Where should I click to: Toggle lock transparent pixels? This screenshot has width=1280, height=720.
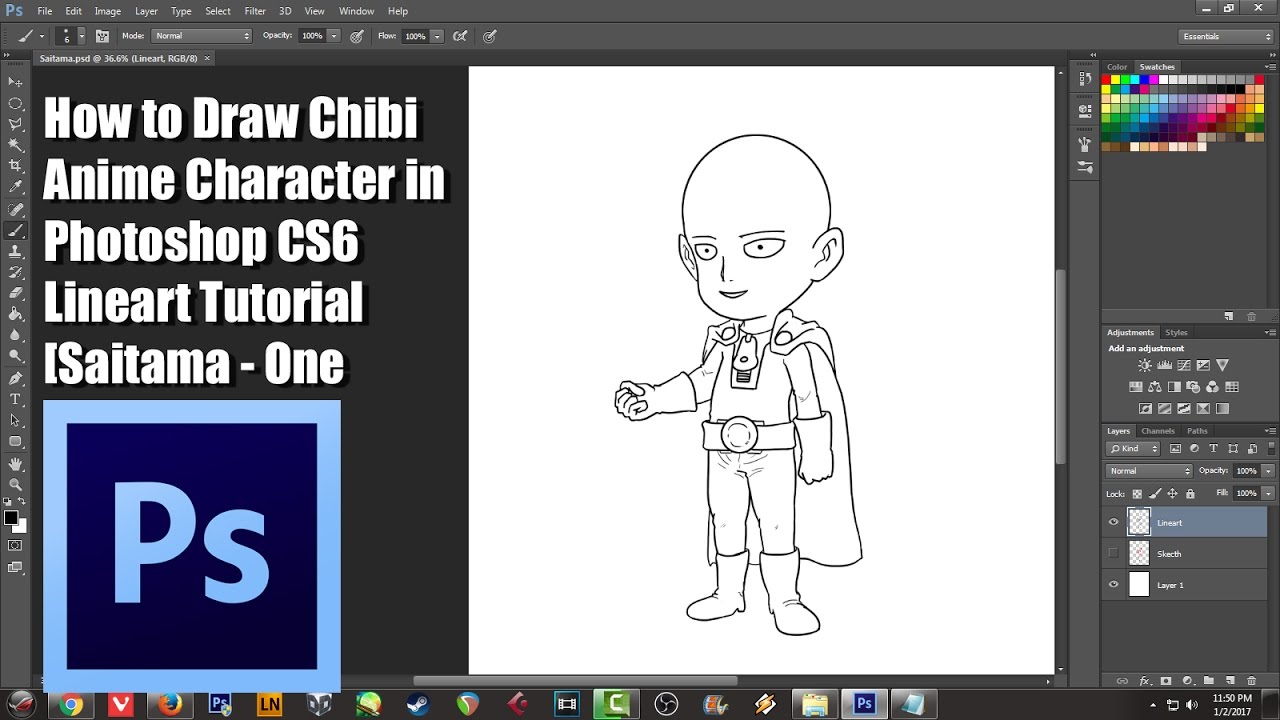pos(1137,494)
